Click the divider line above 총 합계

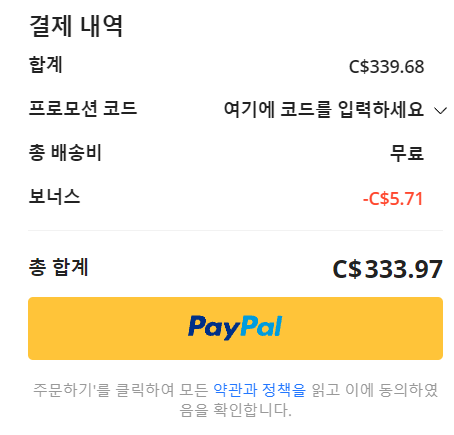pyautogui.click(x=235, y=230)
